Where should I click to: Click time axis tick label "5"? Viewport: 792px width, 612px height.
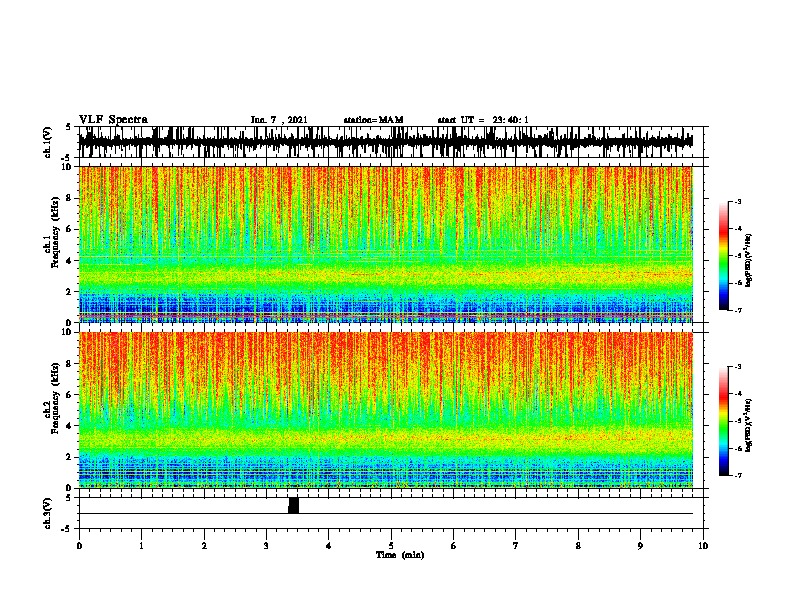(x=391, y=545)
